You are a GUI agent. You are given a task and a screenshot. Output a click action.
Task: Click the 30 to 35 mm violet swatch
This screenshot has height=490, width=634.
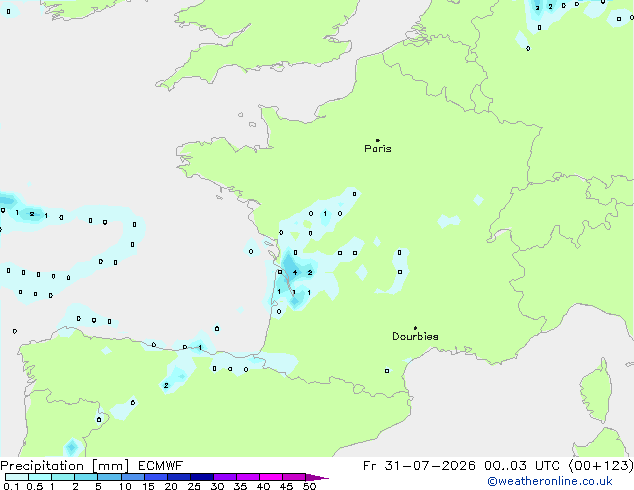(x=225, y=477)
